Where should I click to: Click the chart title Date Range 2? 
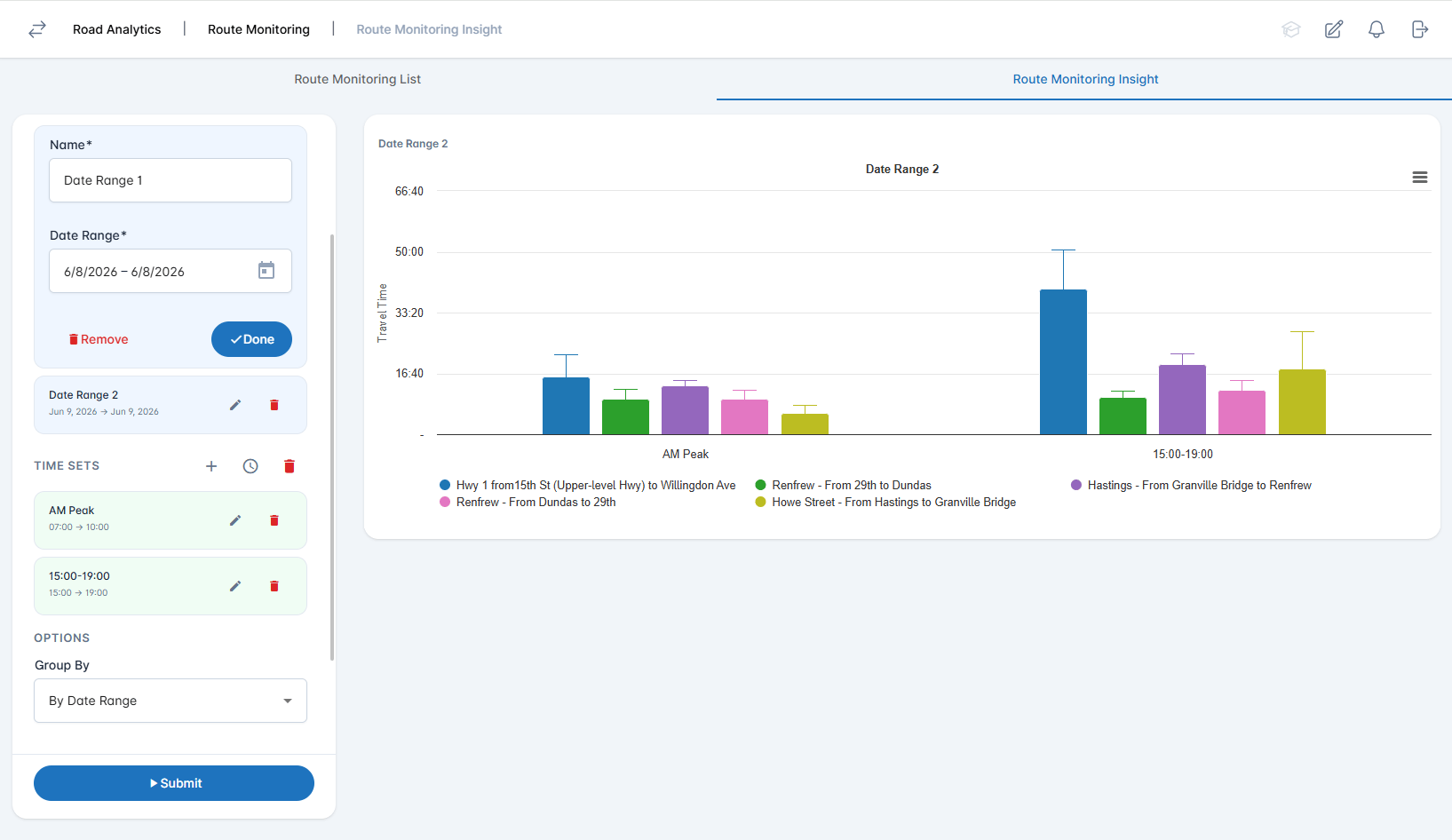pyautogui.click(x=902, y=169)
